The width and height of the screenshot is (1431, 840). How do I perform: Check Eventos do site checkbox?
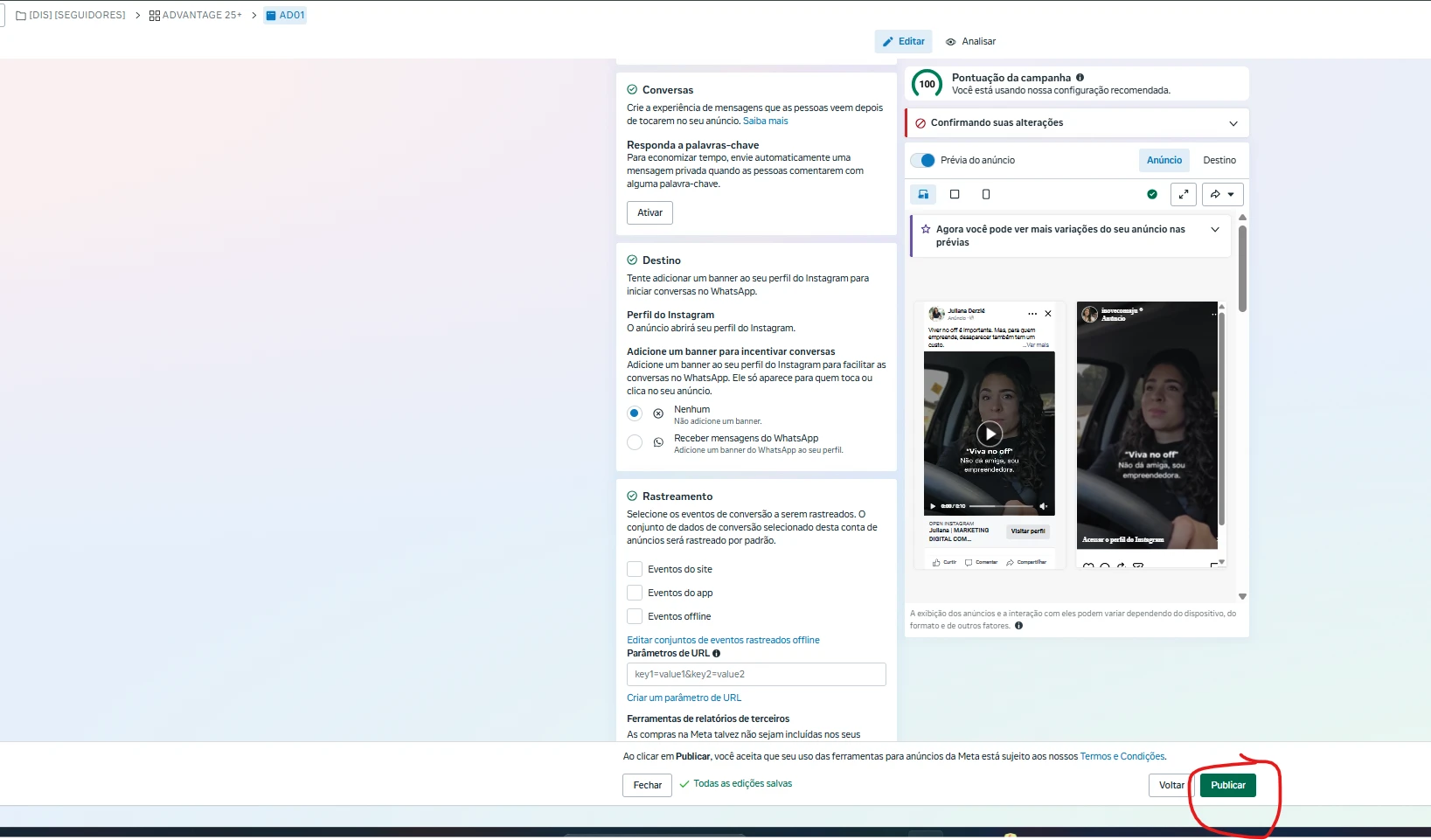pos(635,569)
